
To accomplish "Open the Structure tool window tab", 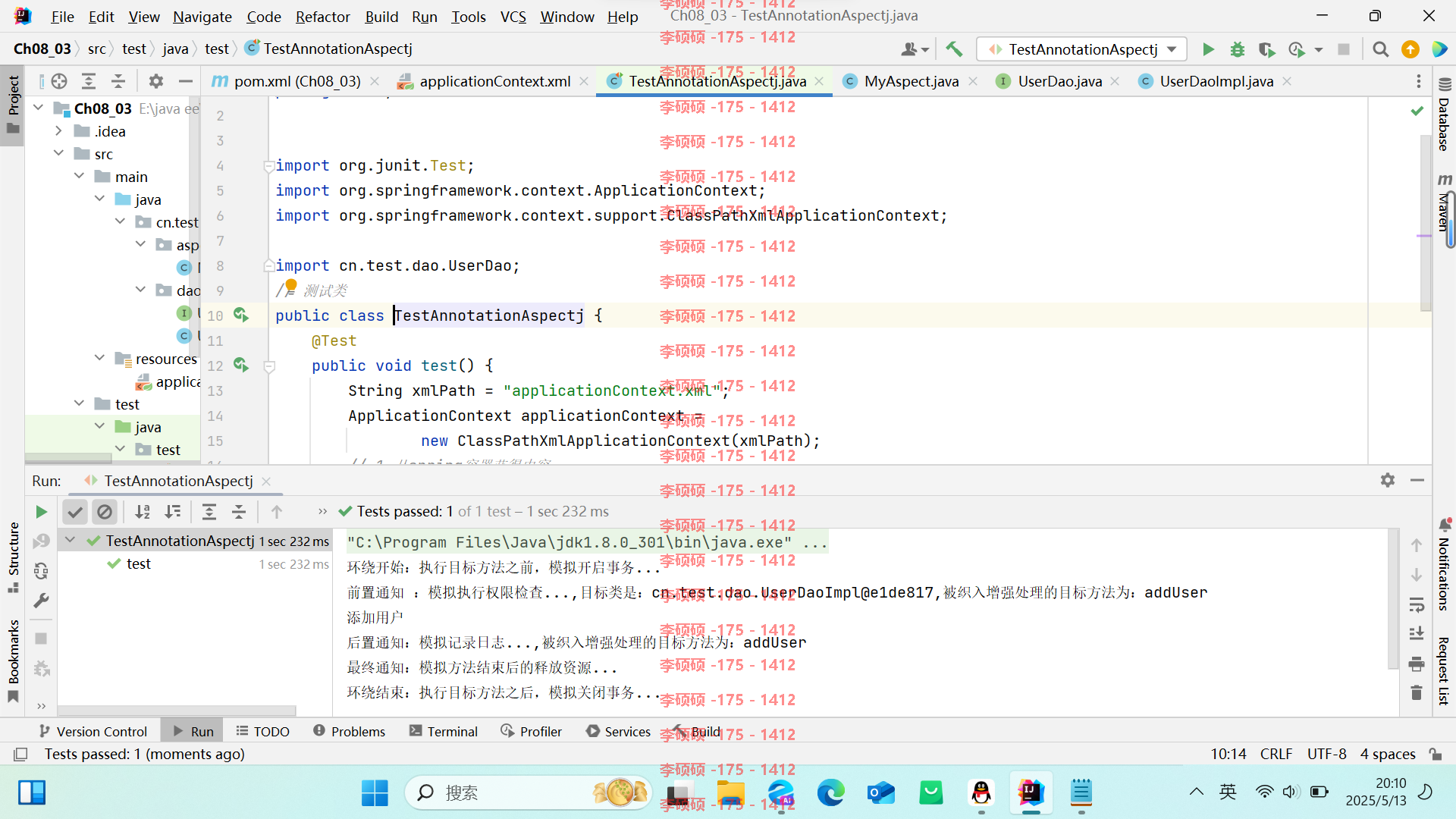I will click(x=13, y=557).
